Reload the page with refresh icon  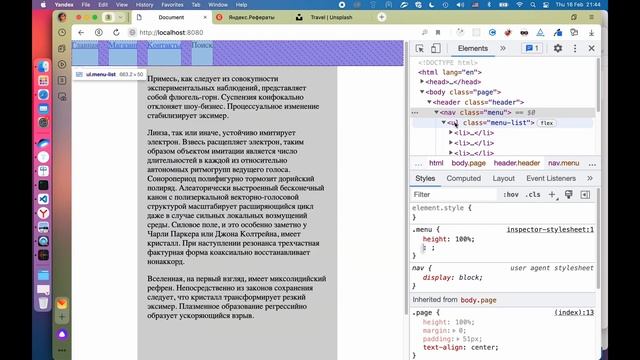click(x=116, y=33)
